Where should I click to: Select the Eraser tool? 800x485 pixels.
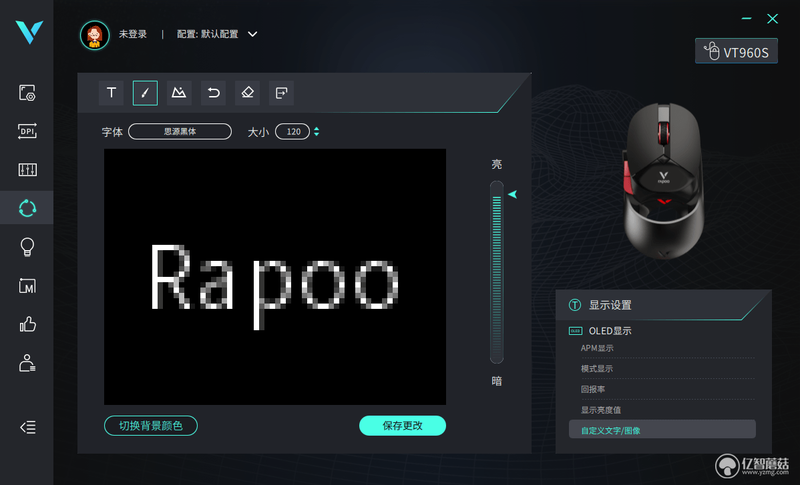[247, 93]
